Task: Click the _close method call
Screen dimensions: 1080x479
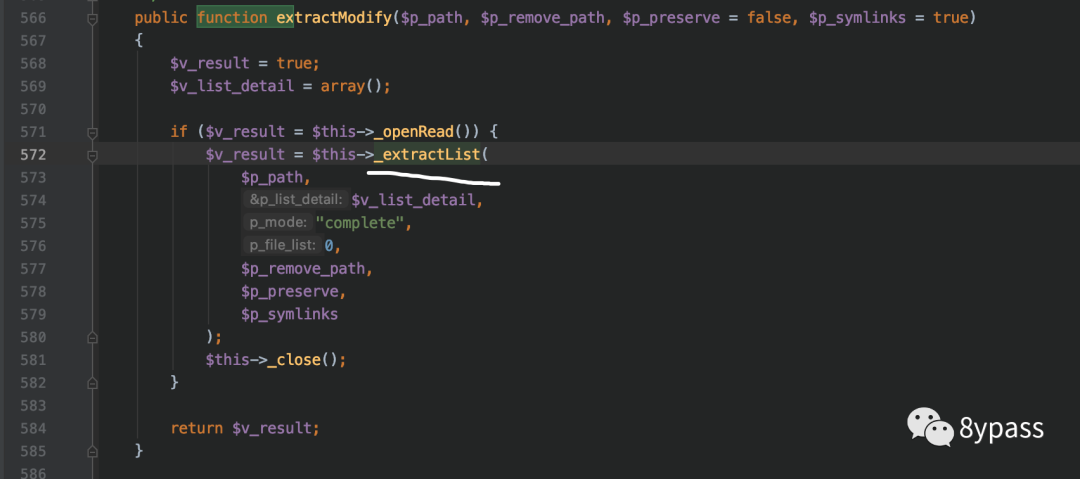Action: point(294,360)
